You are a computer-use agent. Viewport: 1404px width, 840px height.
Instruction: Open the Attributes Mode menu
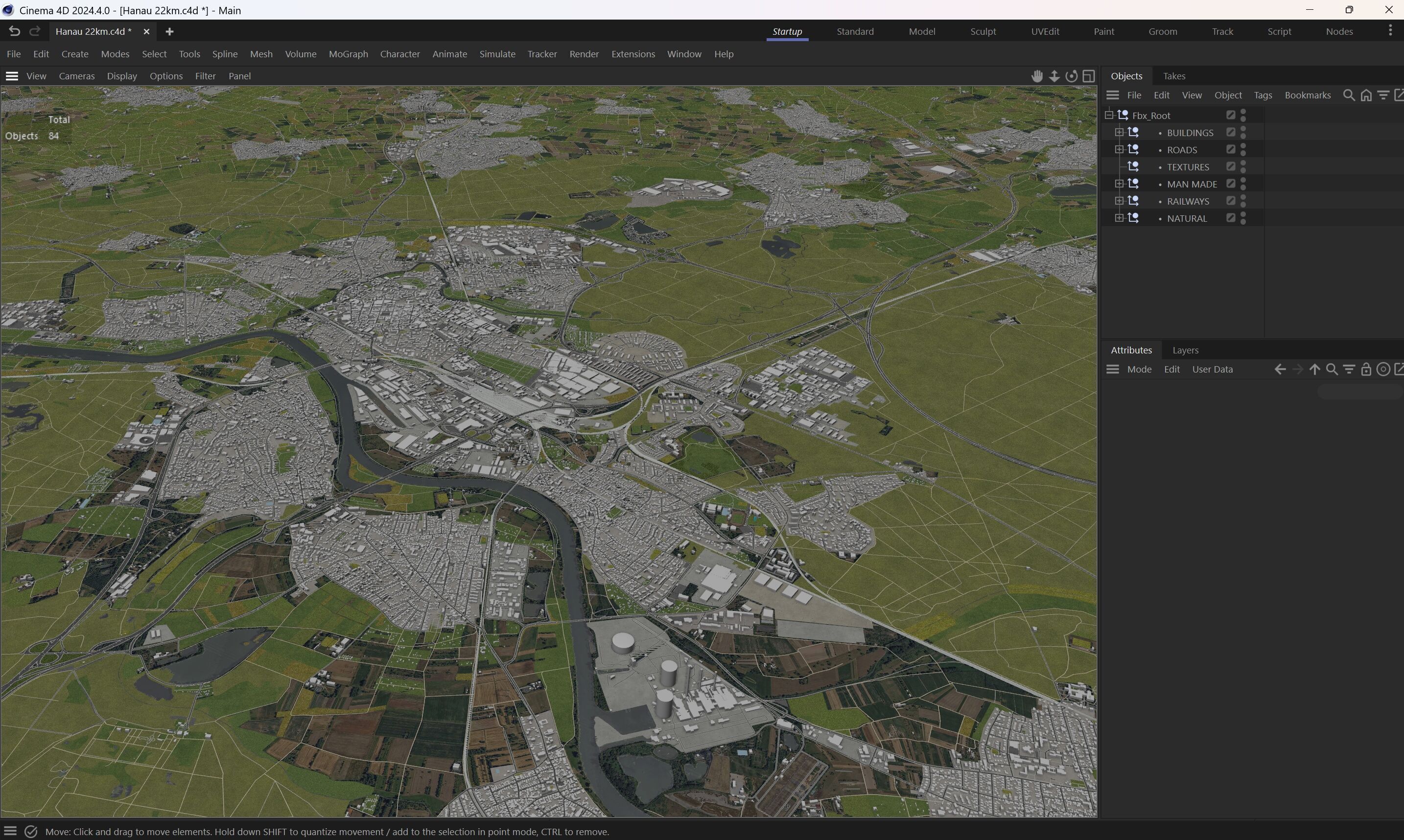(1139, 369)
